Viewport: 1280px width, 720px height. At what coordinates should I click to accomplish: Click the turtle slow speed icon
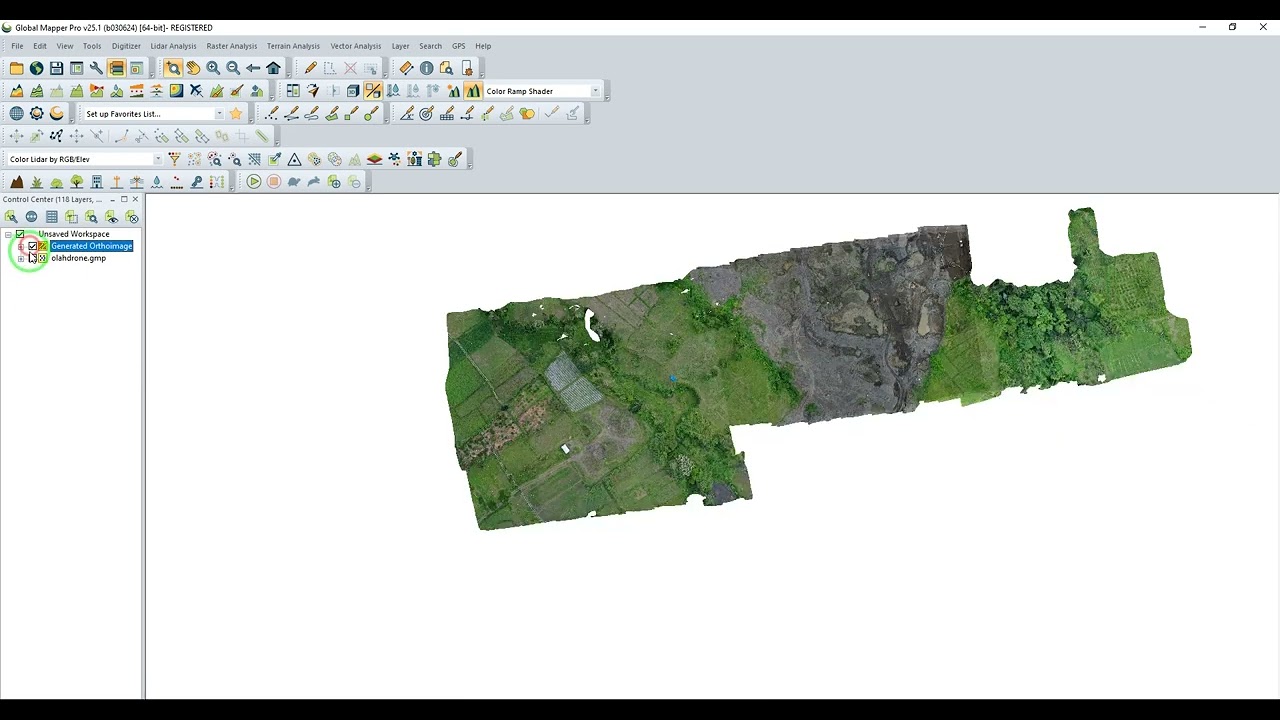[x=294, y=182]
